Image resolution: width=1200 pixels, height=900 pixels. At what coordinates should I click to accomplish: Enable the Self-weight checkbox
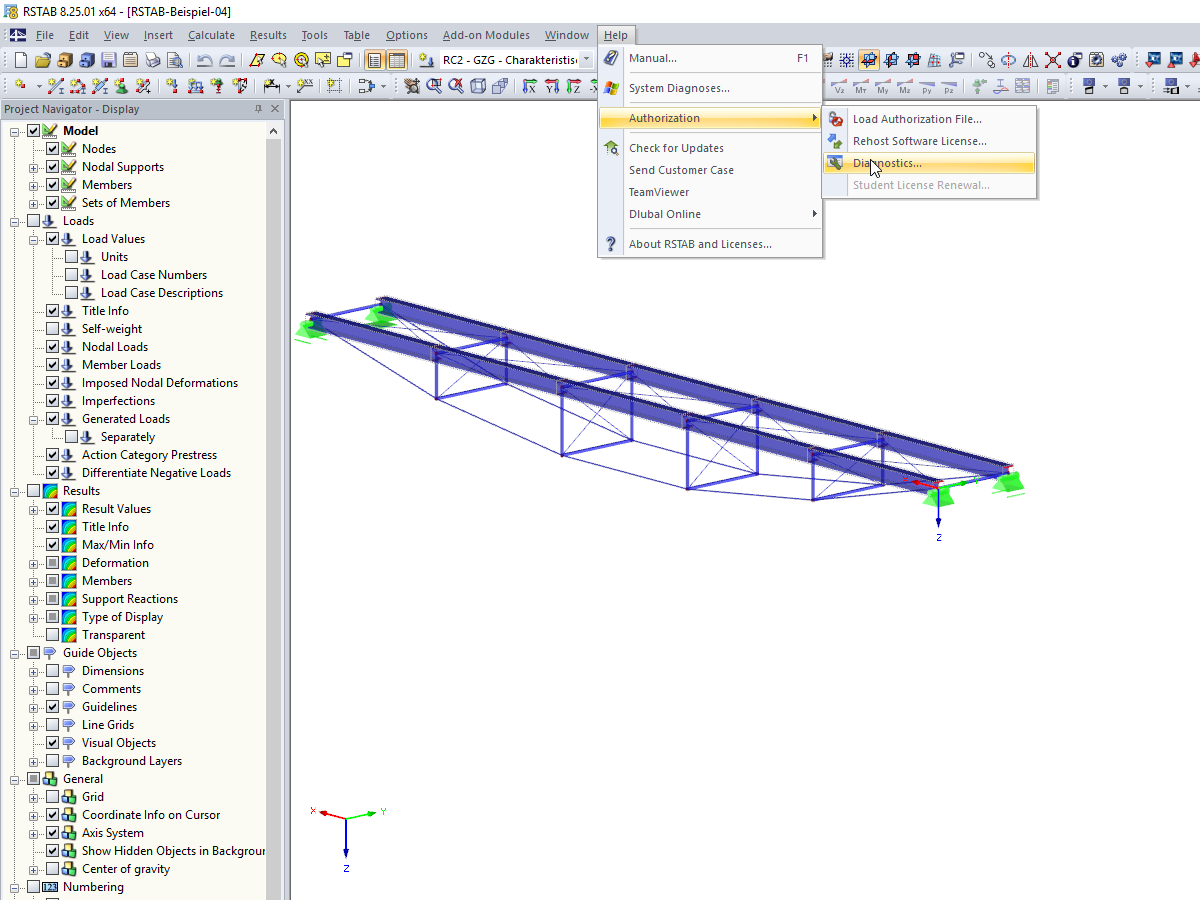tap(53, 329)
